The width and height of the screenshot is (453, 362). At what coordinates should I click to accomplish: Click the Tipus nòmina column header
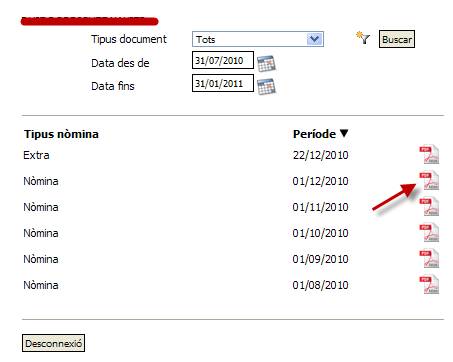[61, 134]
